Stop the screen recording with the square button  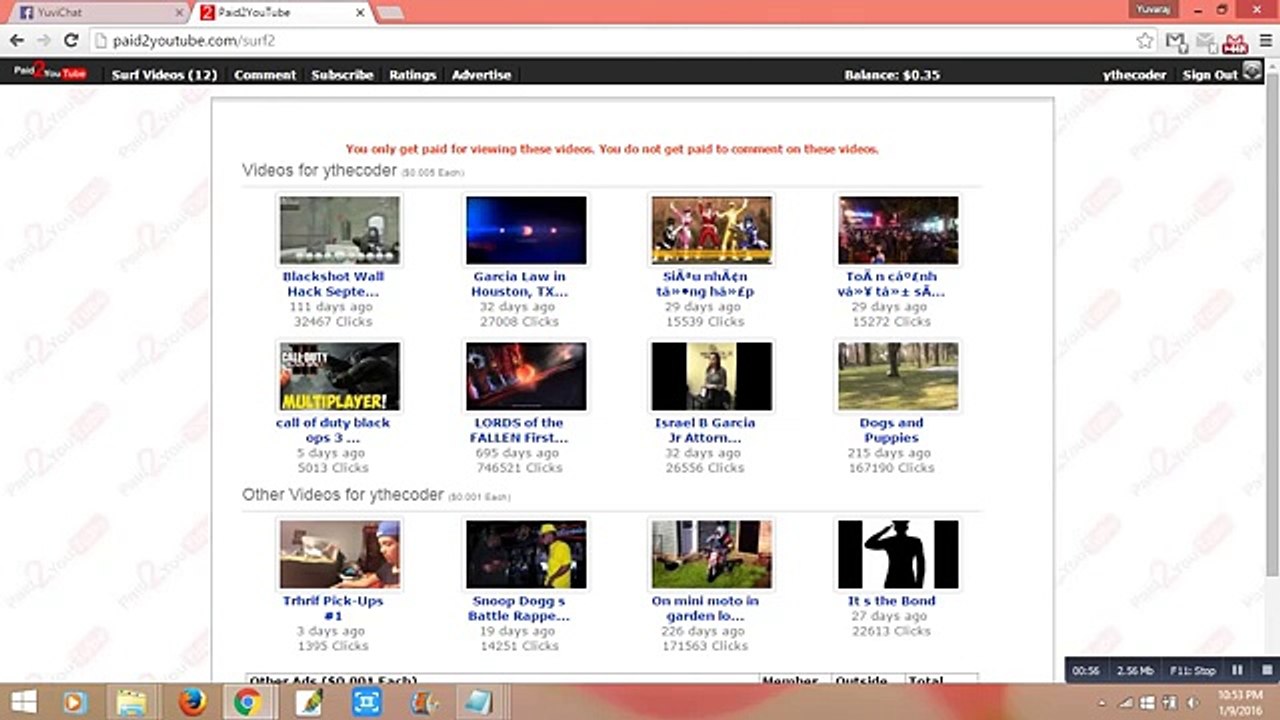[1266, 670]
